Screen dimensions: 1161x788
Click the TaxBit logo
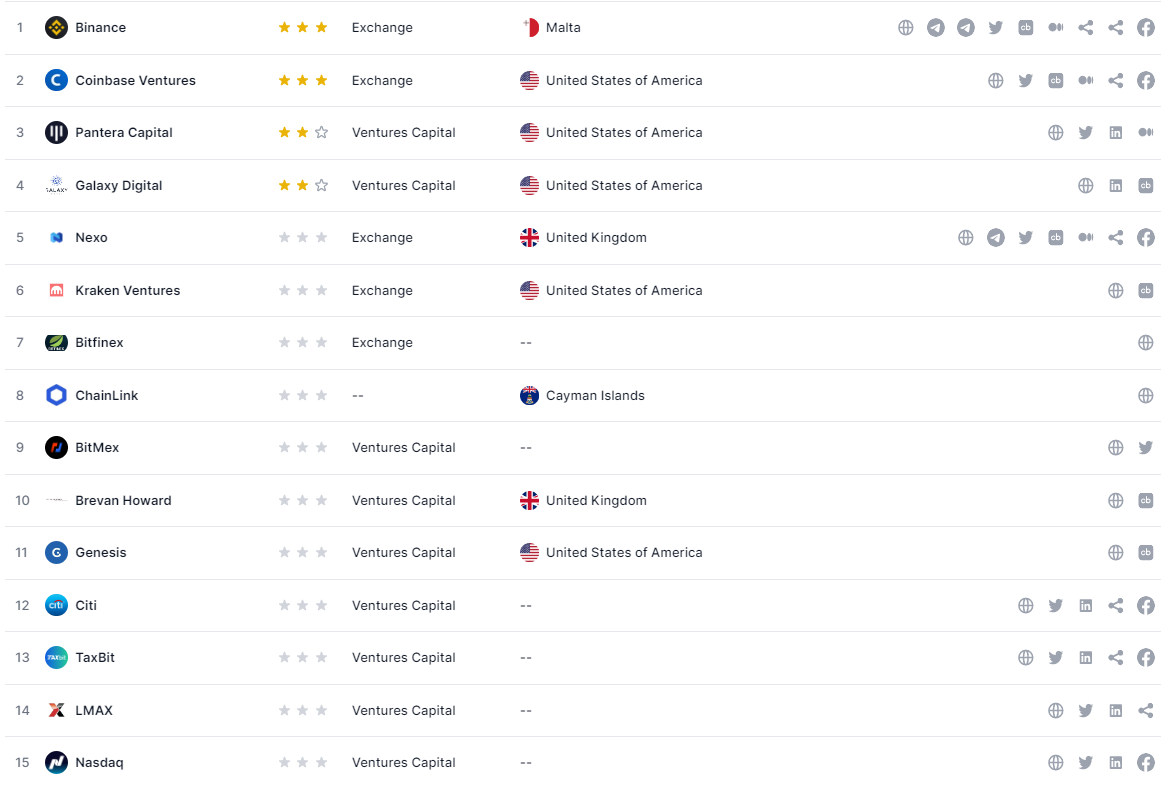click(x=56, y=657)
